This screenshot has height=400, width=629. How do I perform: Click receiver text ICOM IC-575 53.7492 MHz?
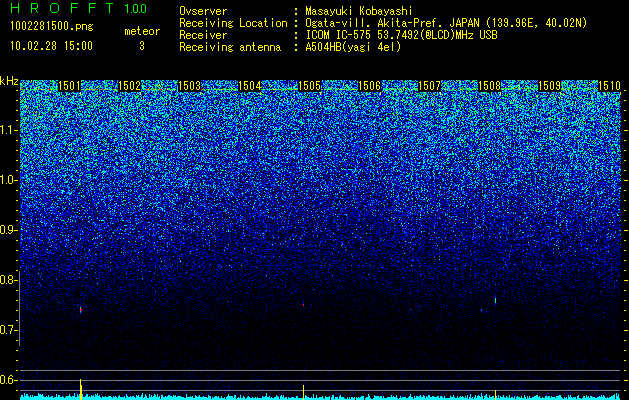point(401,35)
